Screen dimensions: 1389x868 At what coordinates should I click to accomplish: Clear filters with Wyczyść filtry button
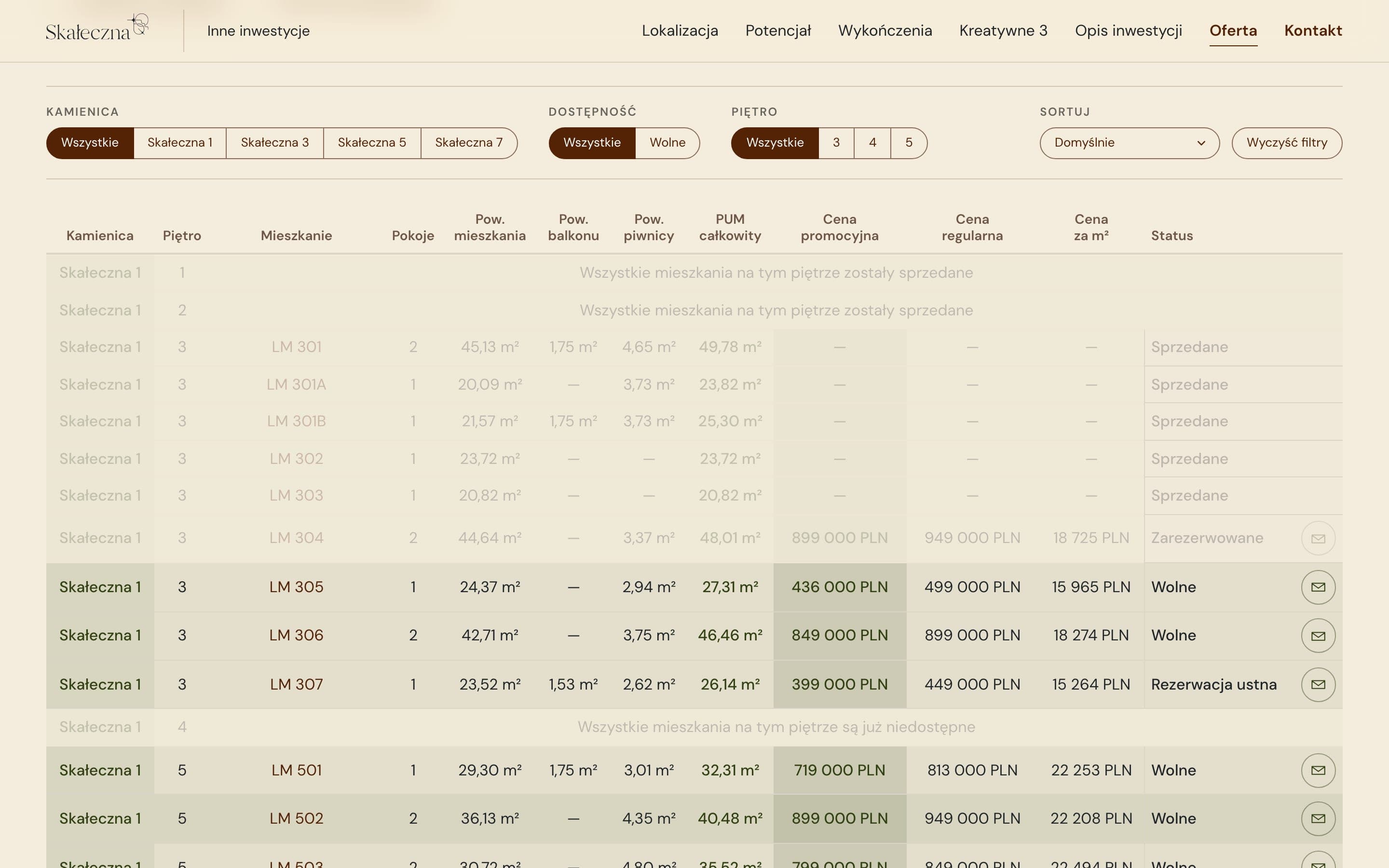(x=1287, y=143)
